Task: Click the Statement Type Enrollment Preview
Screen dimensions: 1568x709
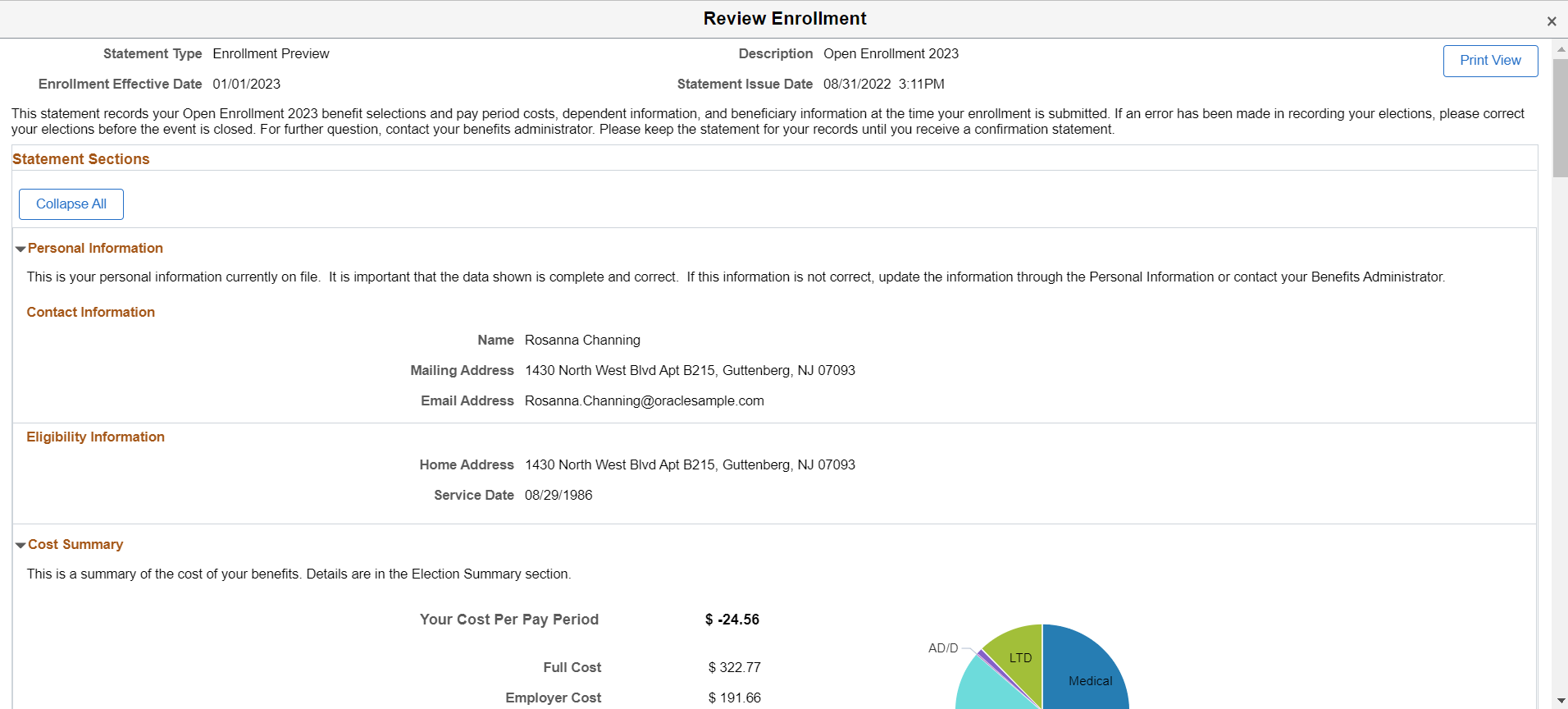Action: (x=271, y=53)
